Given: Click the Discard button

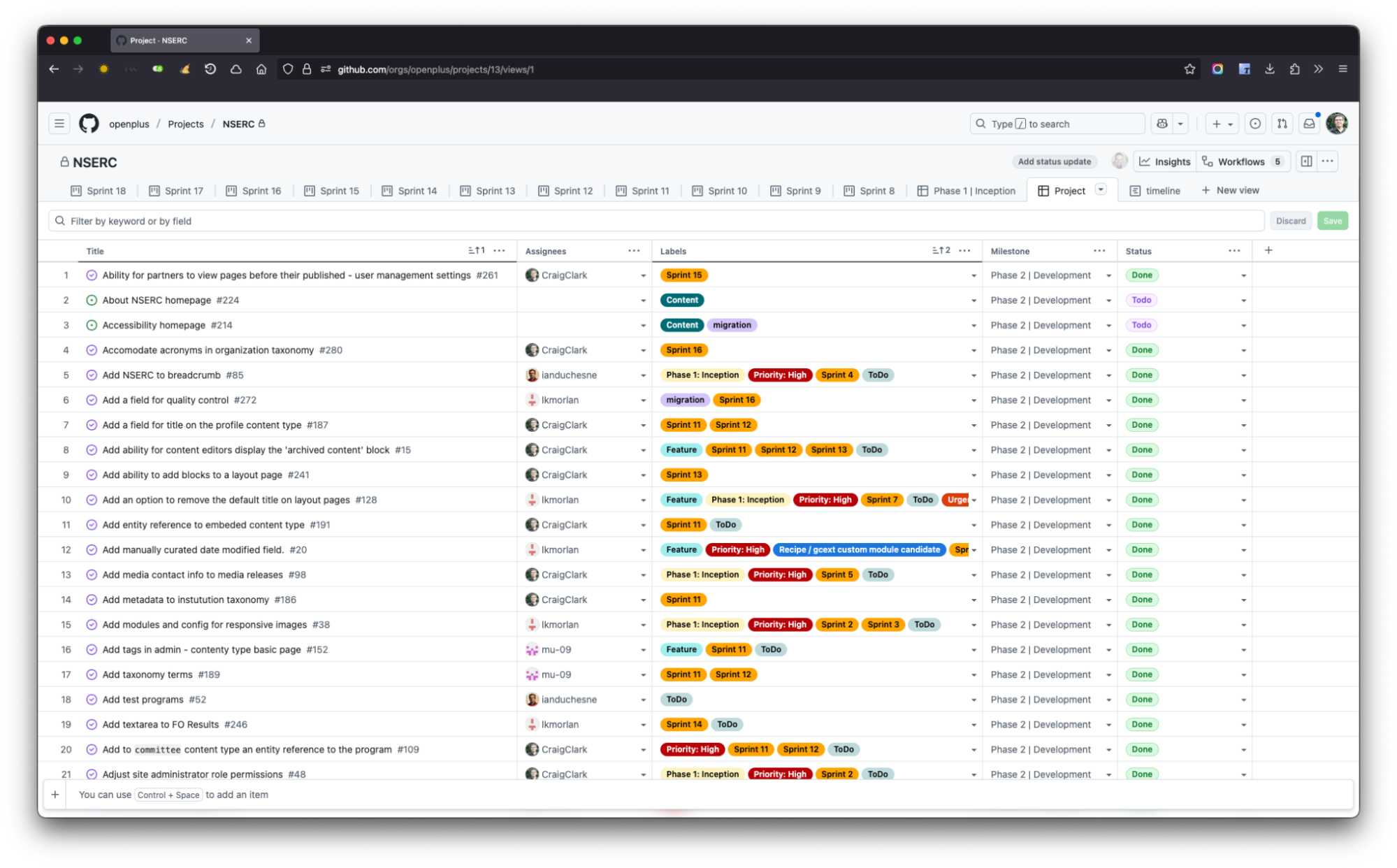Looking at the screenshot, I should [x=1291, y=220].
